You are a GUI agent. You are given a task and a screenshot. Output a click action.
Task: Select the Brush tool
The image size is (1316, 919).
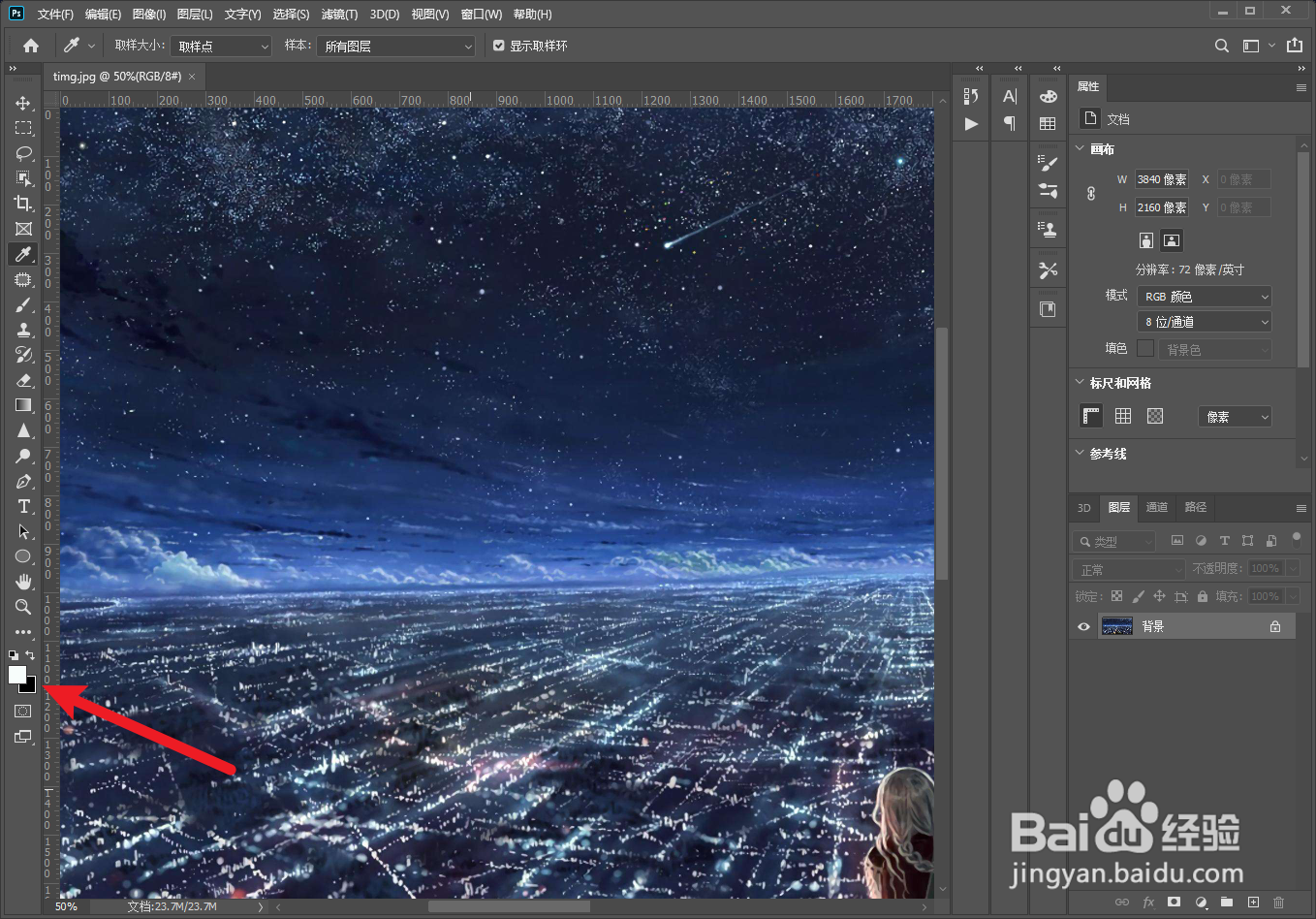point(23,304)
